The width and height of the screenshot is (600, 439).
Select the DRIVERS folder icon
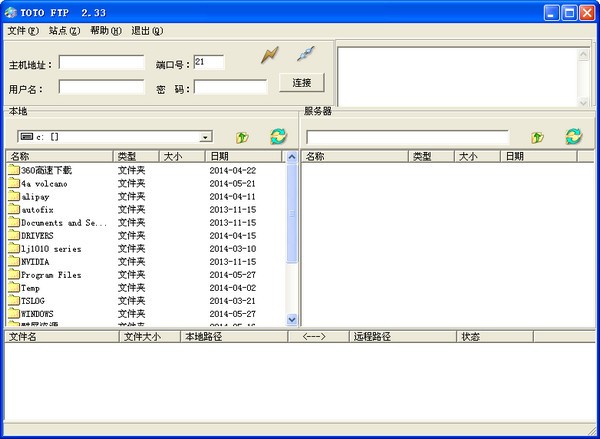14,235
